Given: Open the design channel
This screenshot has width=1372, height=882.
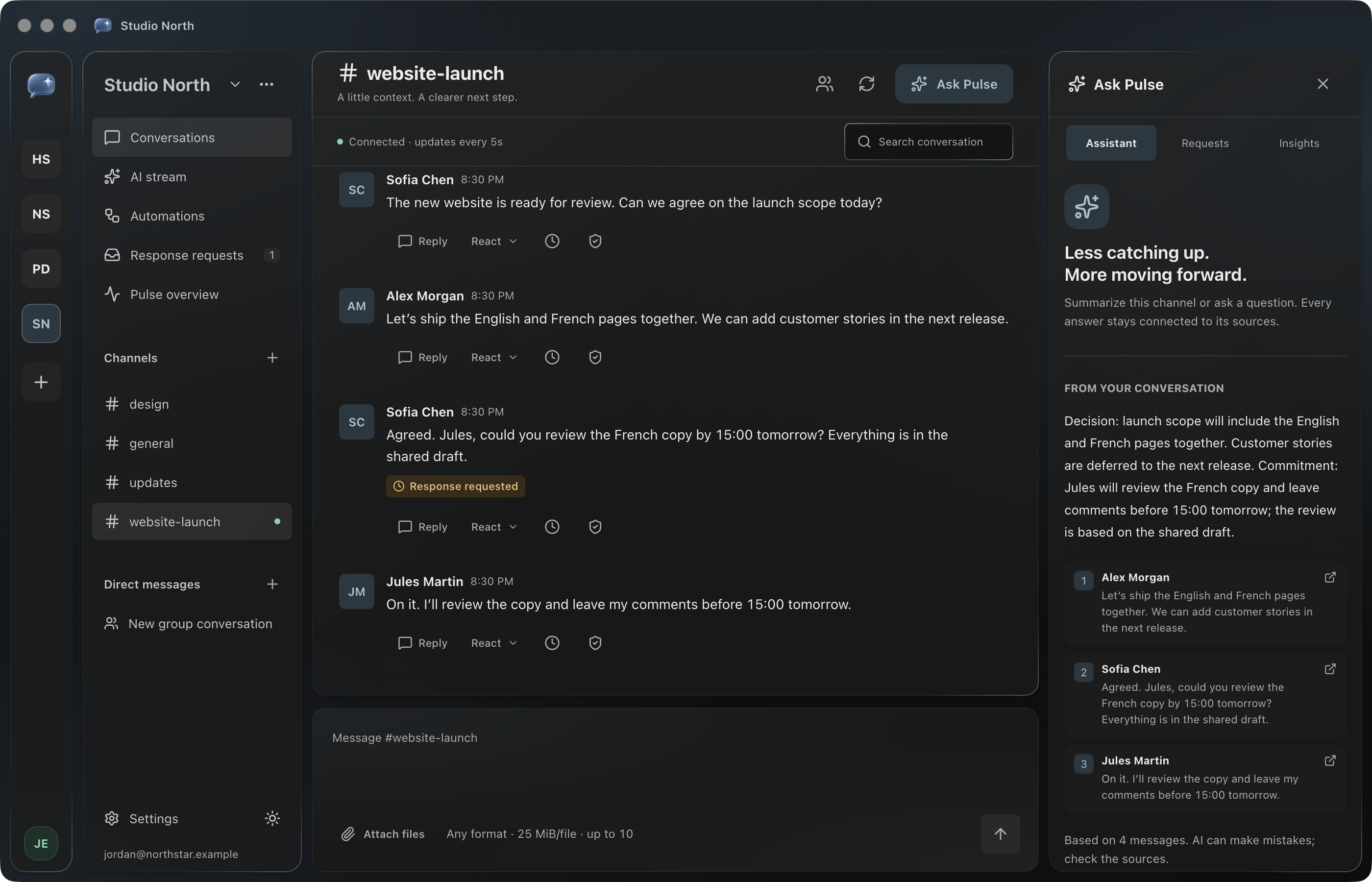Looking at the screenshot, I should pos(192,404).
